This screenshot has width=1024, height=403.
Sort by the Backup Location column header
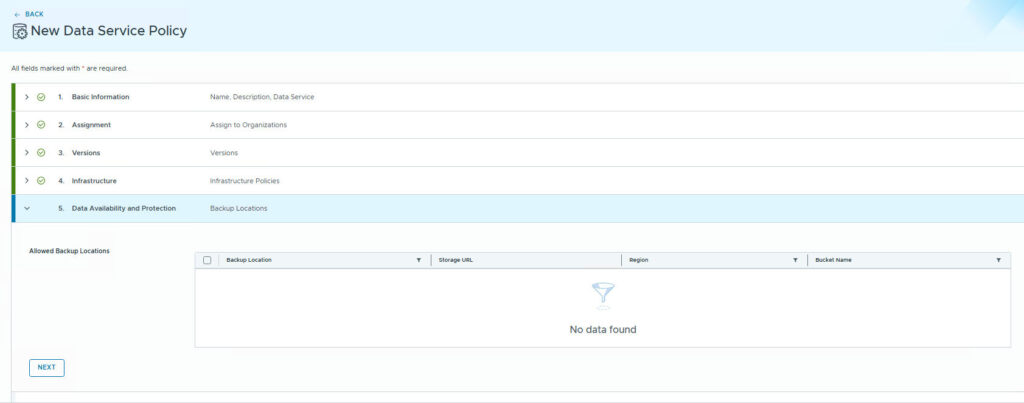click(x=249, y=260)
